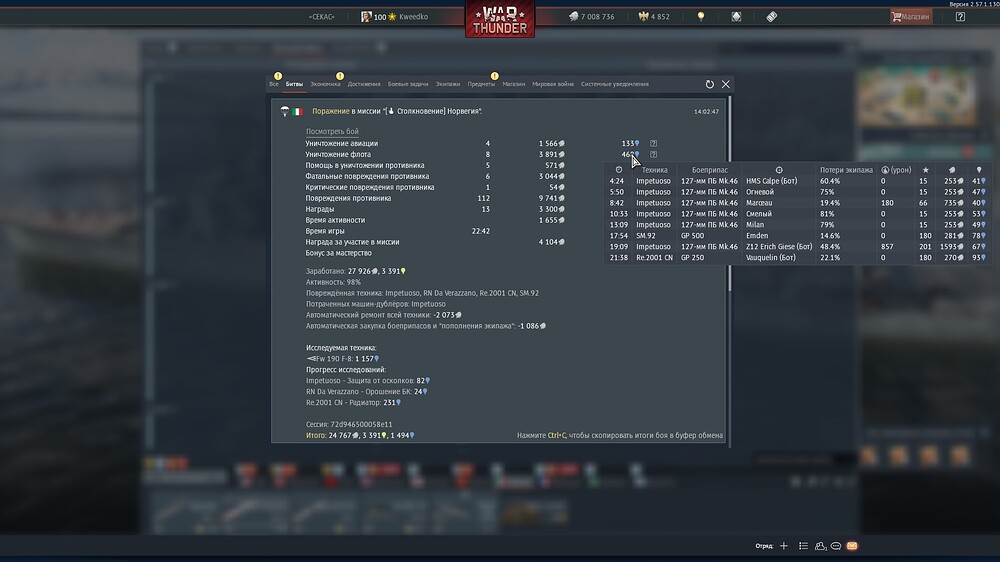This screenshot has height=562, width=1000.
Task: Click the Golden Eagles balance 4 852
Action: pyautogui.click(x=654, y=17)
